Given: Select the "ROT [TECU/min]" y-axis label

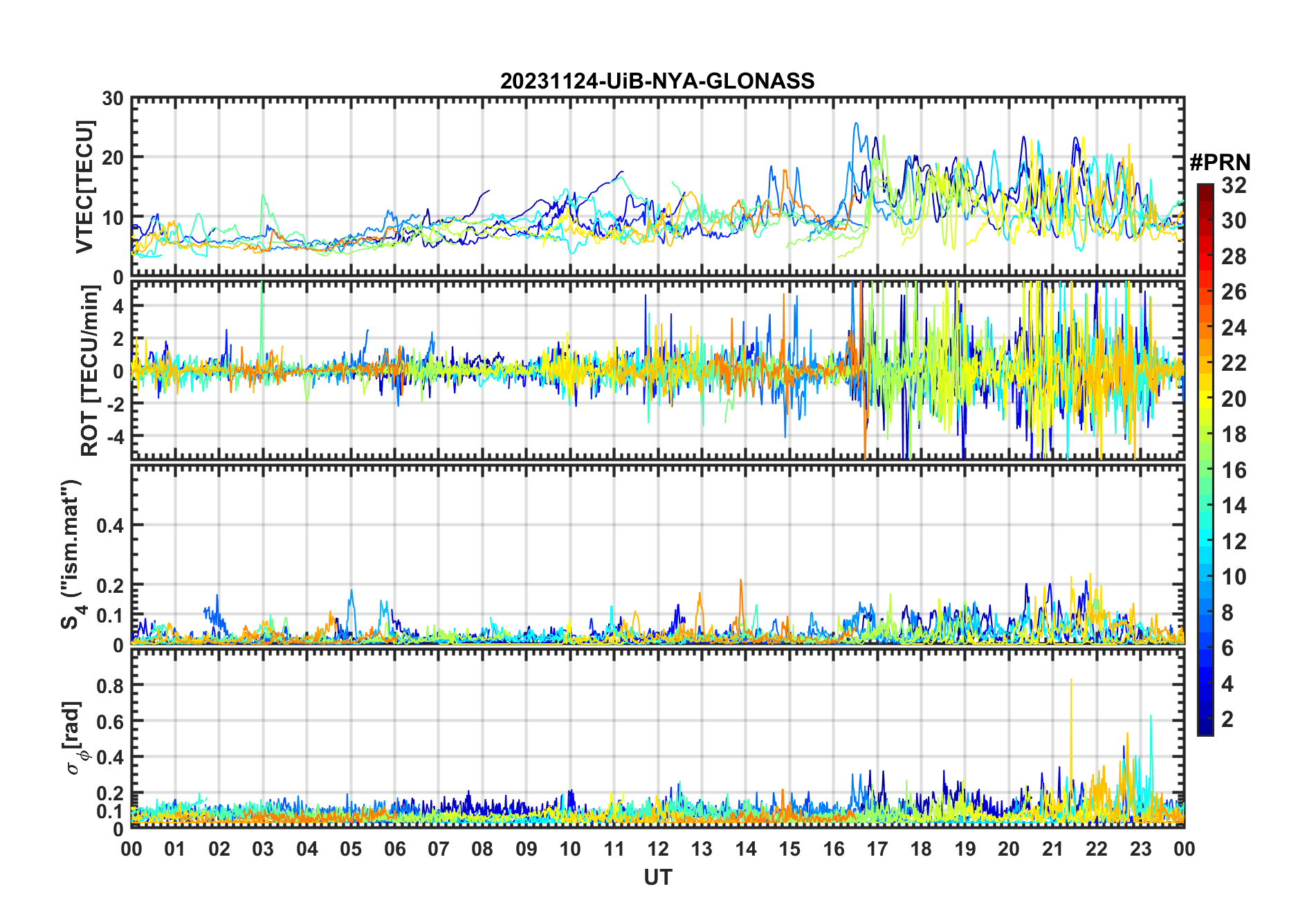Looking at the screenshot, I should [90, 370].
